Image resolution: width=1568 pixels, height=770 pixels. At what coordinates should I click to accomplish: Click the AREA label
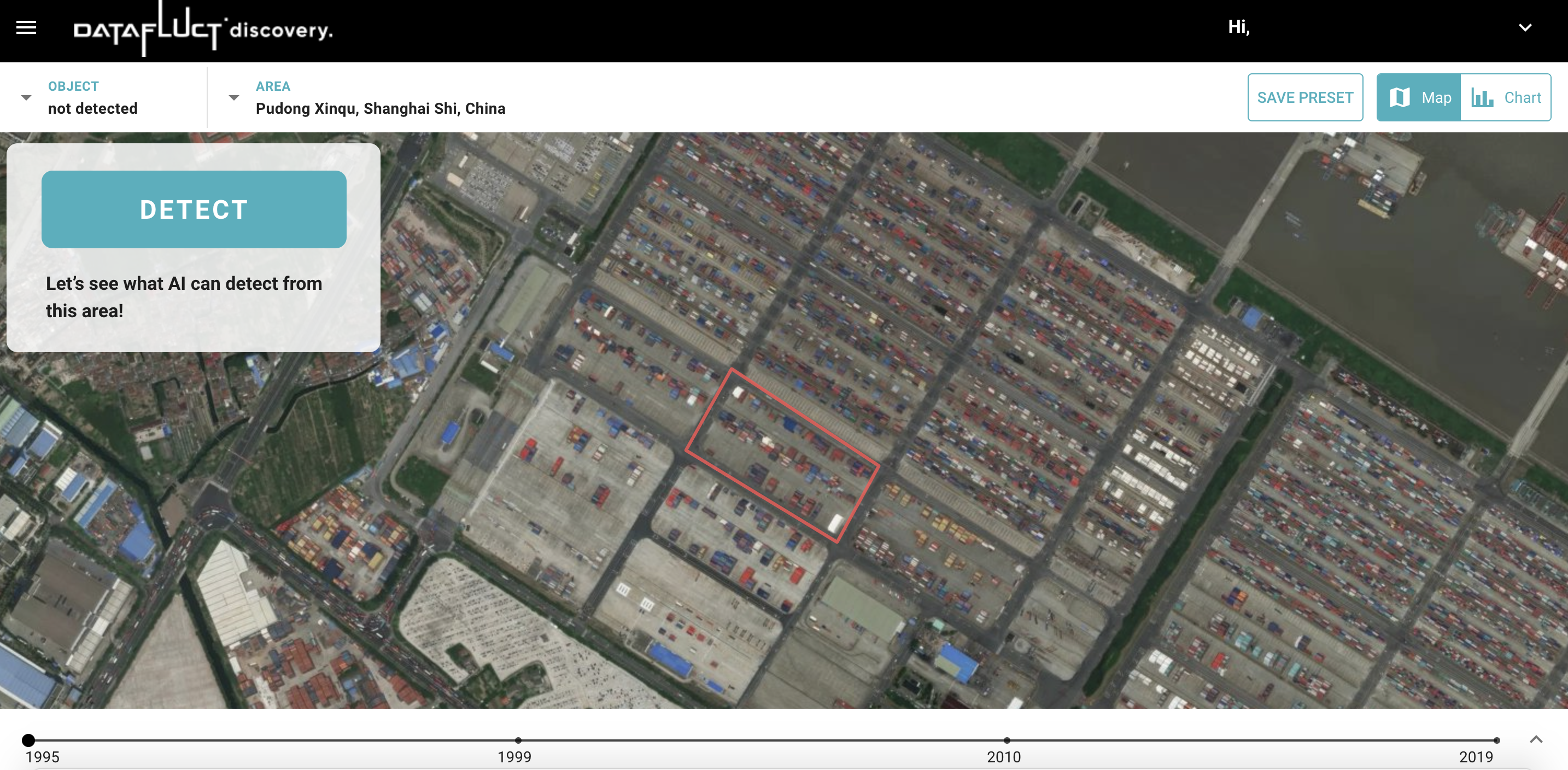coord(273,86)
